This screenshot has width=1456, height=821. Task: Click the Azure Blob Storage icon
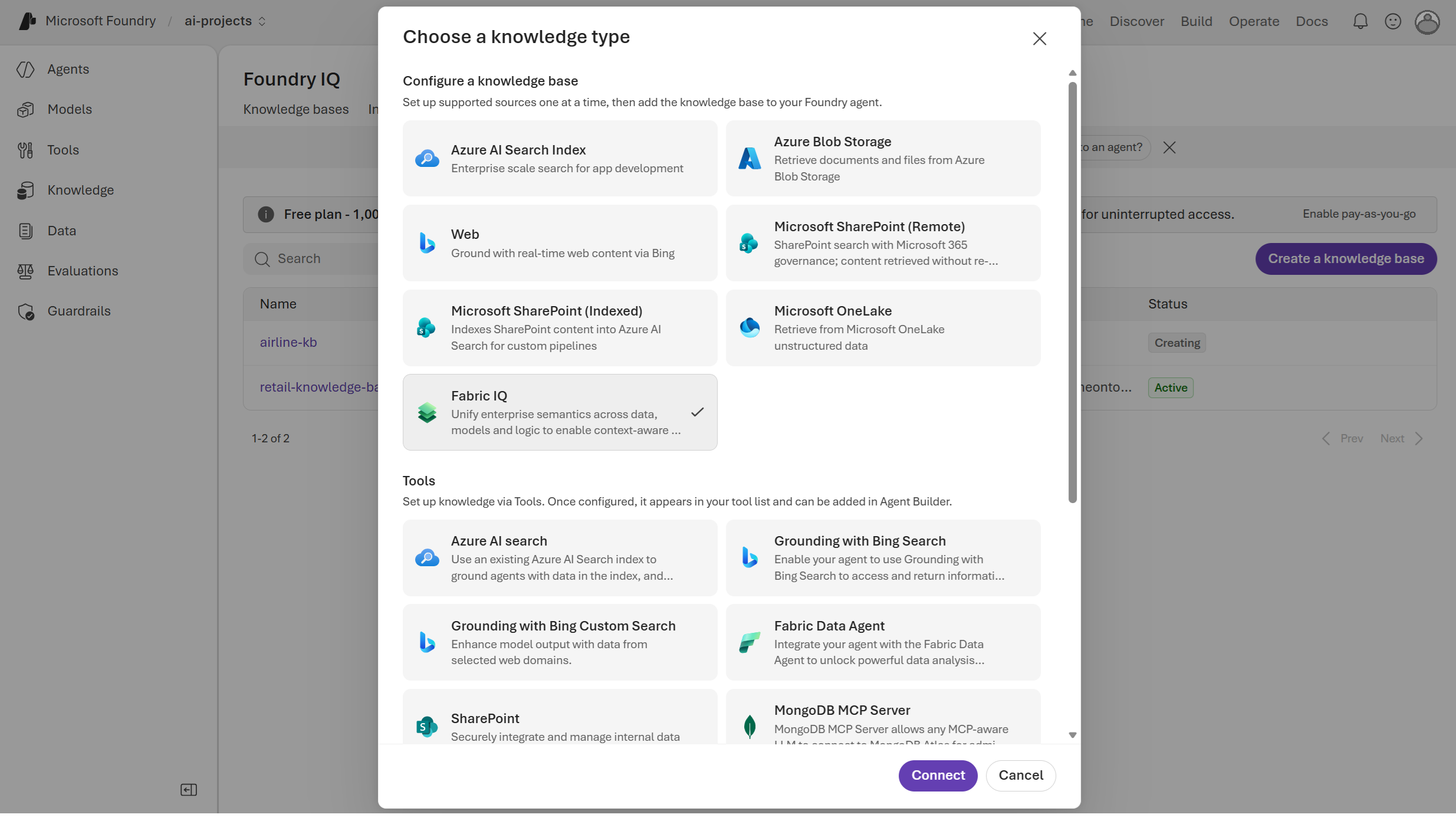coord(750,159)
